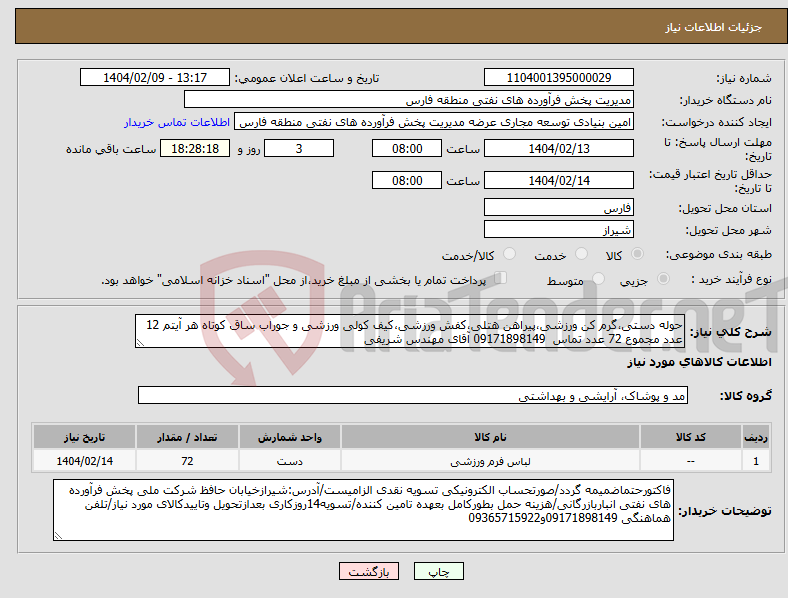Click the تعداد / مقدار column header
Image resolution: width=788 pixels, height=598 pixels.
(x=187, y=437)
